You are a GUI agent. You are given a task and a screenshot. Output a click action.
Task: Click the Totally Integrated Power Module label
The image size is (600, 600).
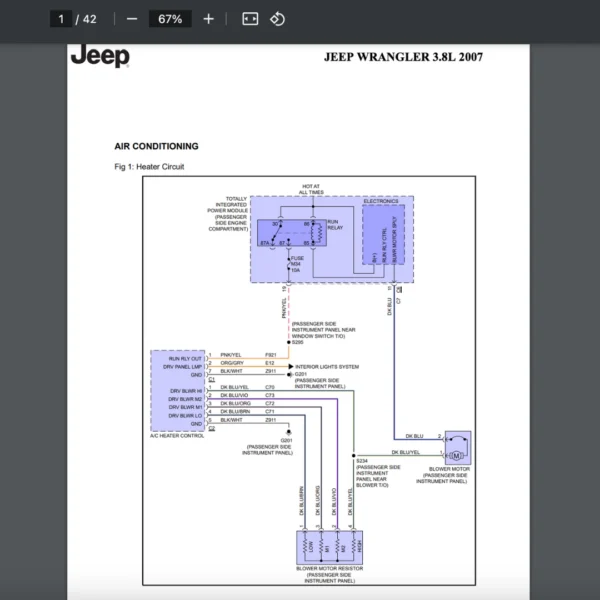(x=227, y=214)
